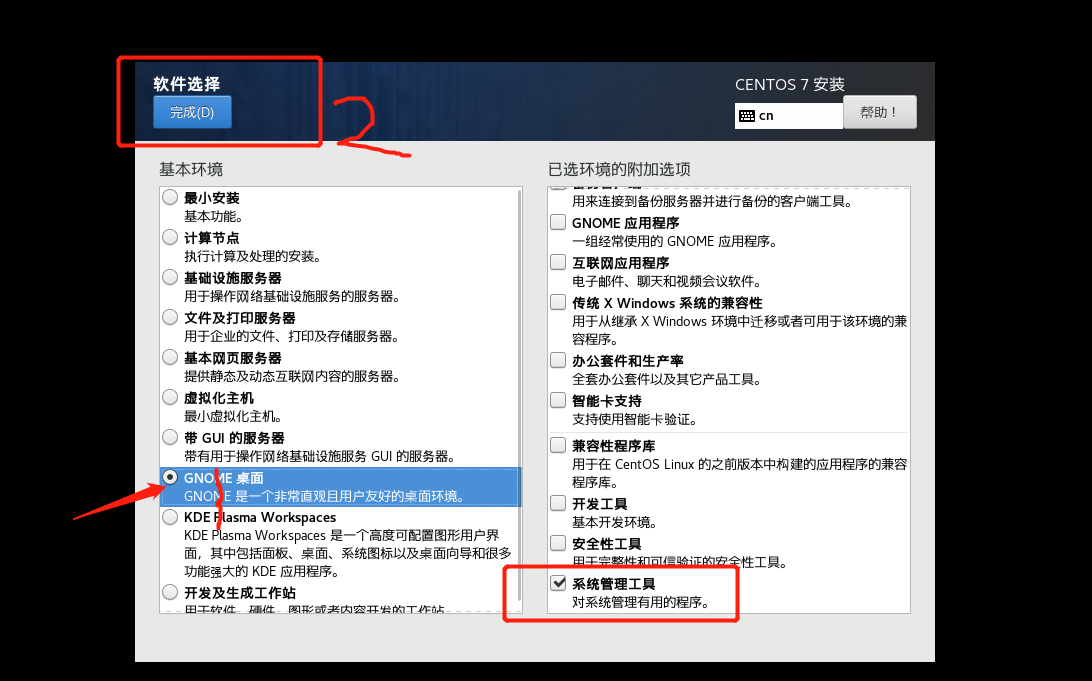Click text 最小虚拟化主机。
The width and height of the screenshot is (1092, 681).
click(x=233, y=416)
